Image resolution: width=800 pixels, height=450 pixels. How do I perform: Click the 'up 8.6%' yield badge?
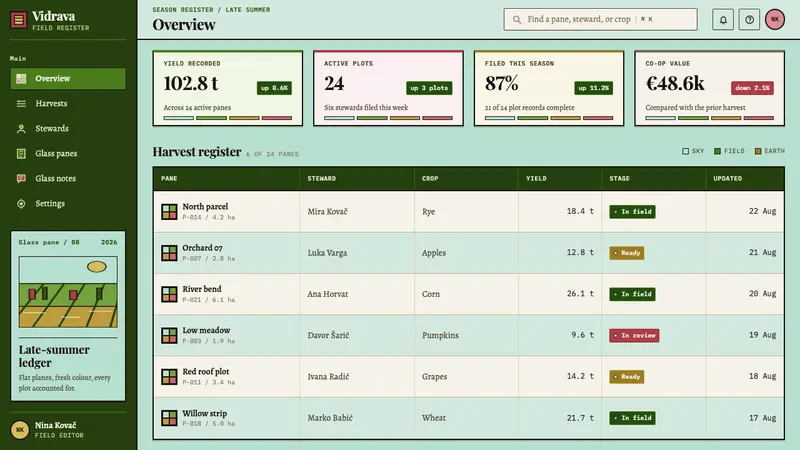point(274,88)
